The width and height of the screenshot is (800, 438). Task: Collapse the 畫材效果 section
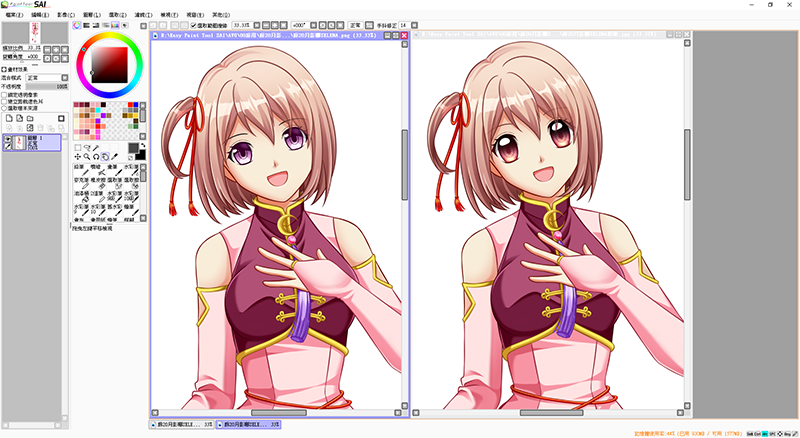tap(4, 69)
